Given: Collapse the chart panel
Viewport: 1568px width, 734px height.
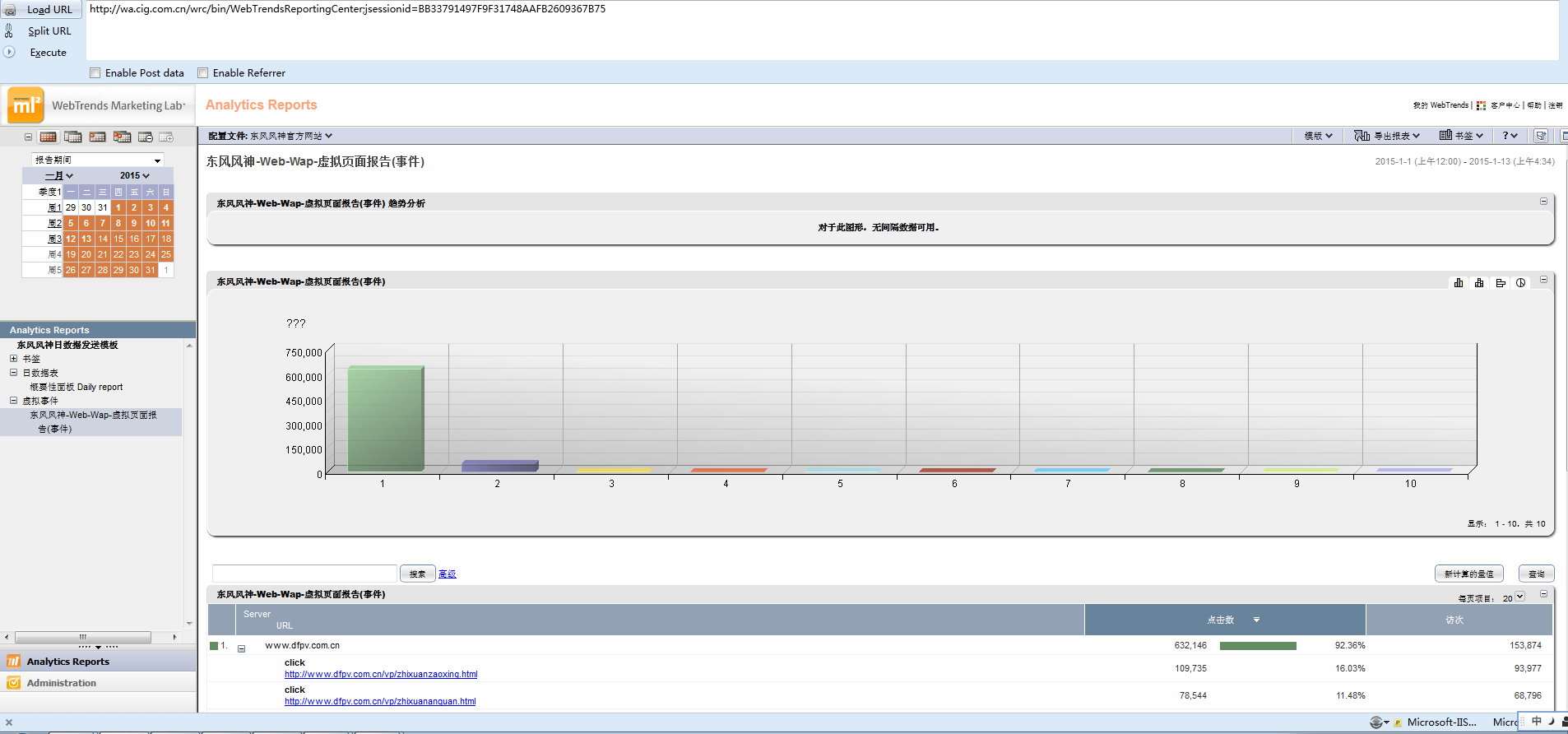Looking at the screenshot, I should pyautogui.click(x=1543, y=280).
